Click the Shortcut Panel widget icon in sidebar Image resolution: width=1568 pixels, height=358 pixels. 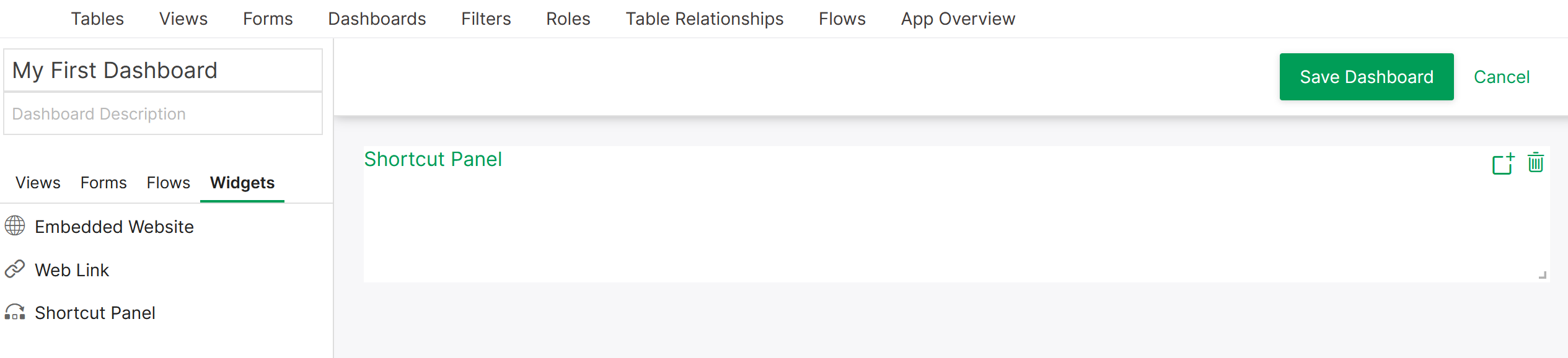(16, 313)
